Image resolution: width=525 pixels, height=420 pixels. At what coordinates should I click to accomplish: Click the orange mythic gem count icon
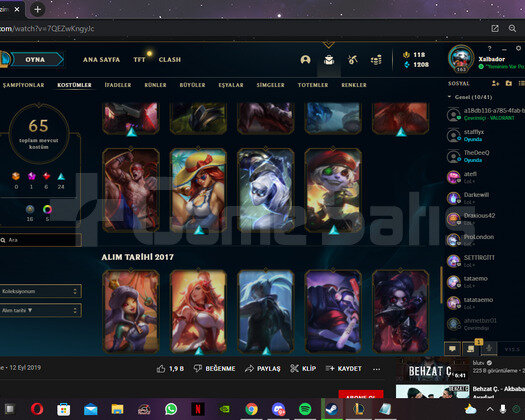click(x=16, y=176)
